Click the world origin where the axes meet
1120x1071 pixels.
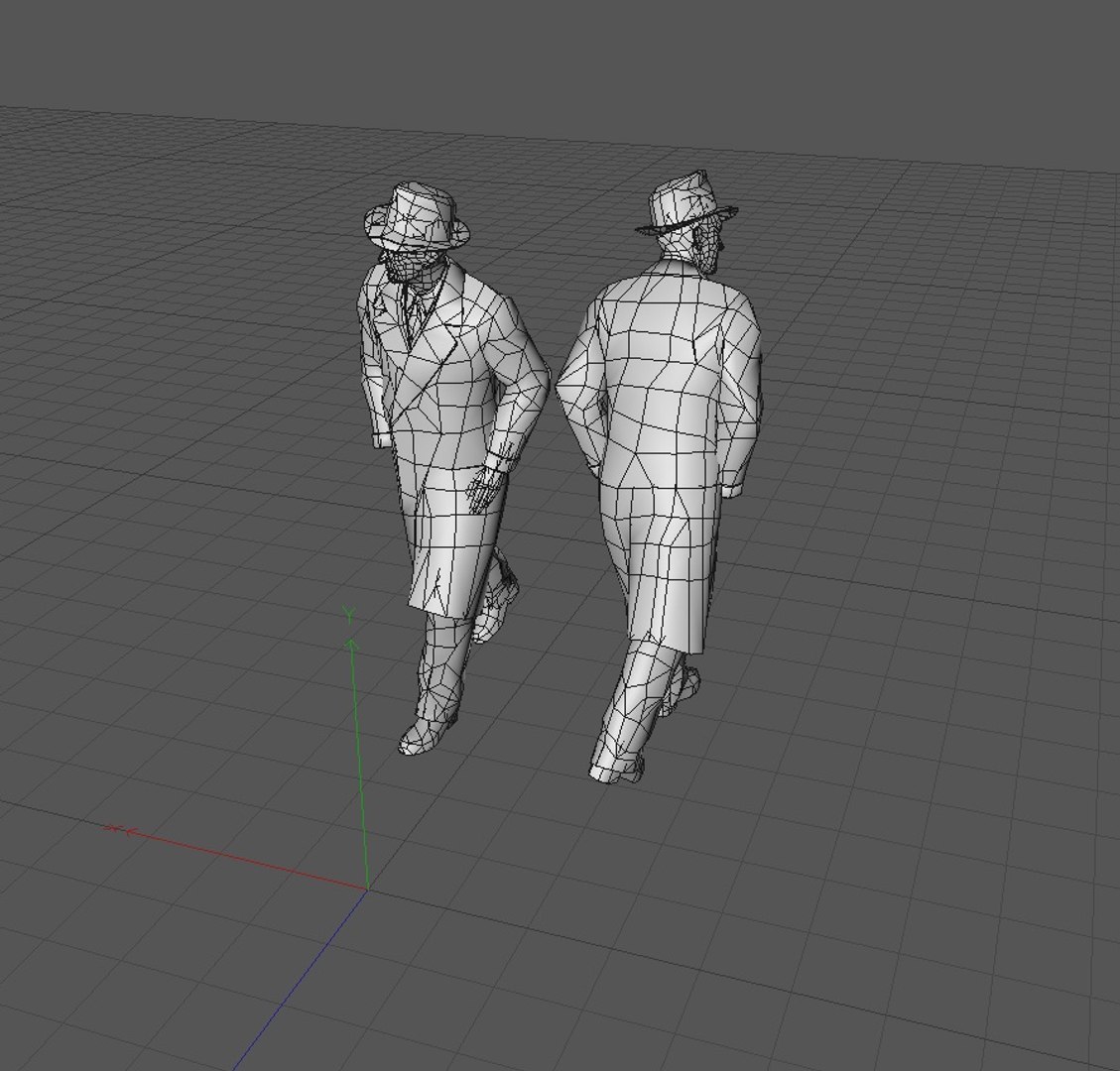pos(367,889)
